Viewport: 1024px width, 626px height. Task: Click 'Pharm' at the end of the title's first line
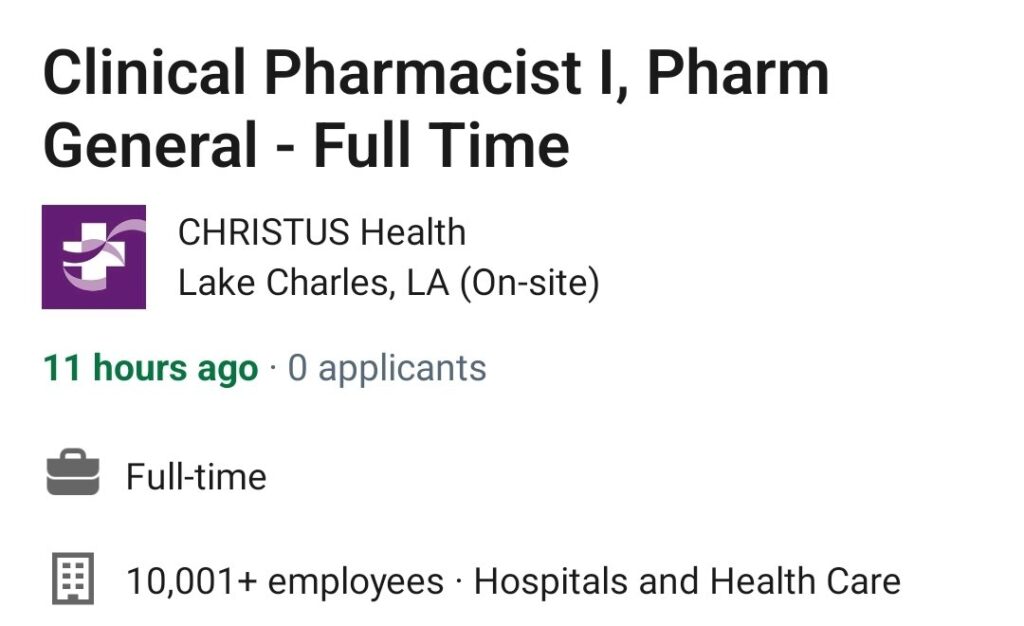[738, 71]
